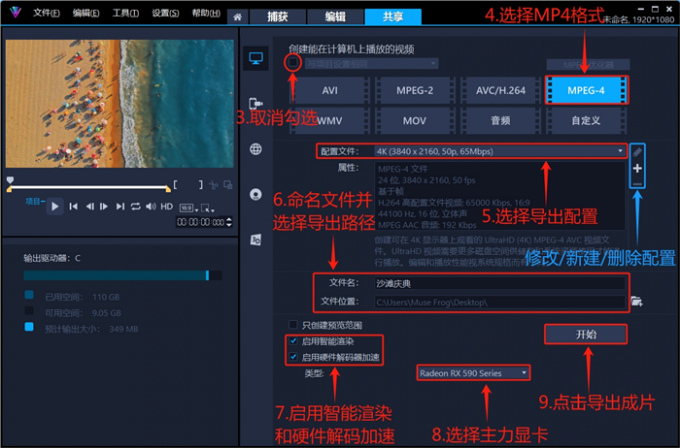Click the home tab icon
The height and width of the screenshot is (448, 680).
[x=237, y=17]
